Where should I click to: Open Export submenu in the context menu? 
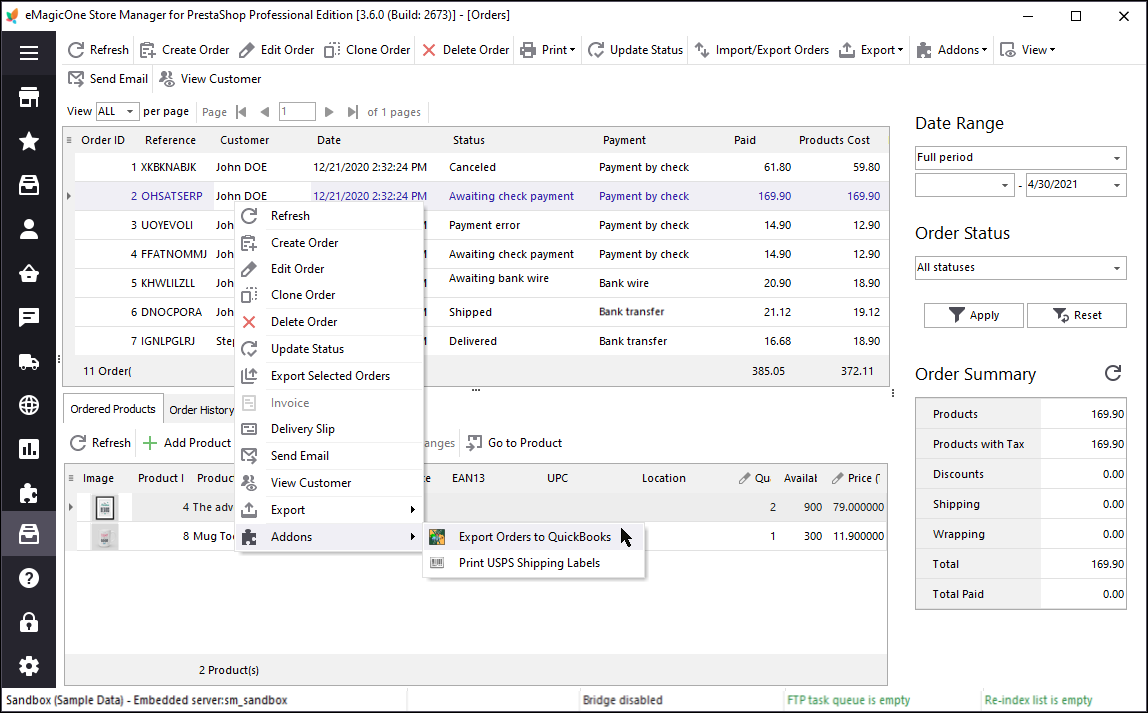click(329, 510)
